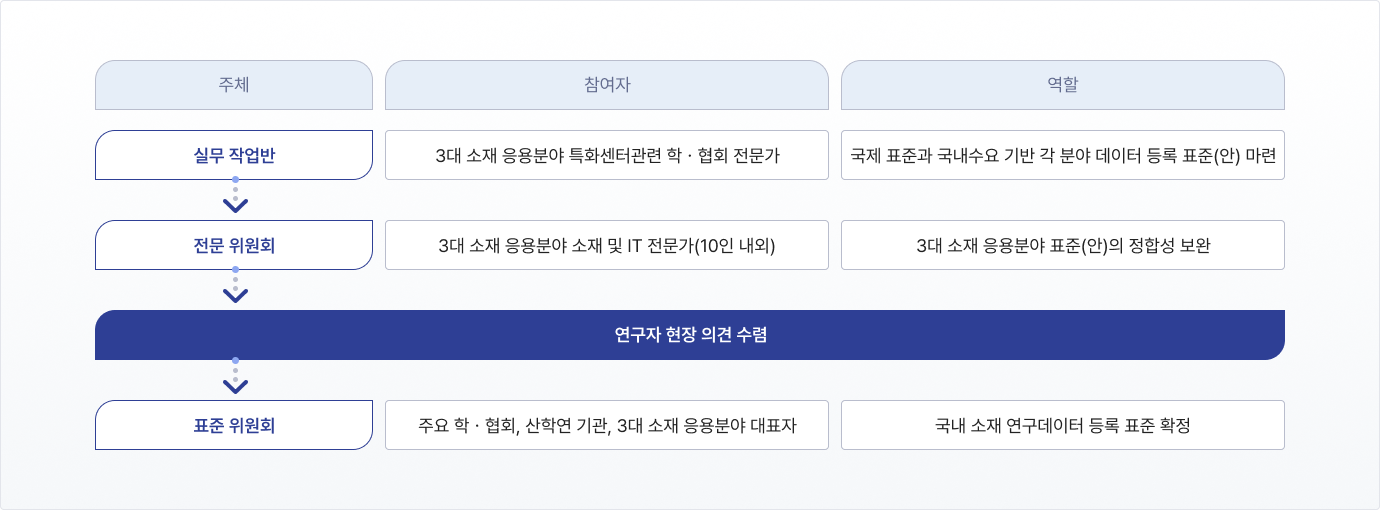Click the 주체 column header
The width and height of the screenshot is (1380, 510).
point(234,85)
